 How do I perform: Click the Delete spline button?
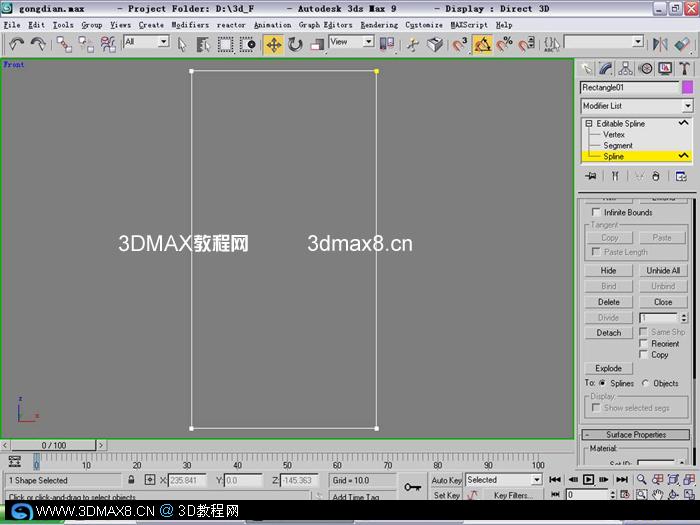tap(608, 302)
